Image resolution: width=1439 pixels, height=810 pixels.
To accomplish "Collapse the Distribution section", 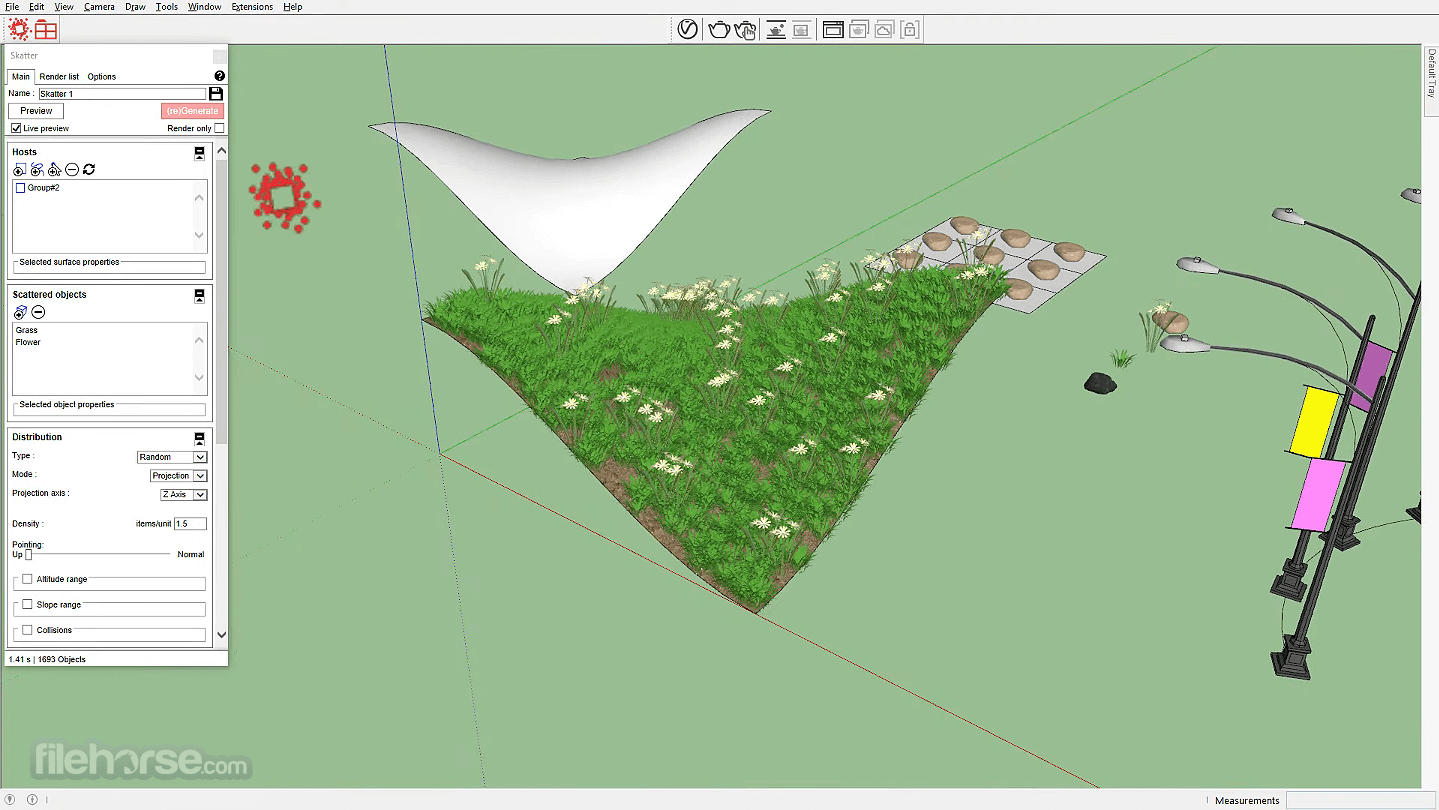I will point(199,438).
